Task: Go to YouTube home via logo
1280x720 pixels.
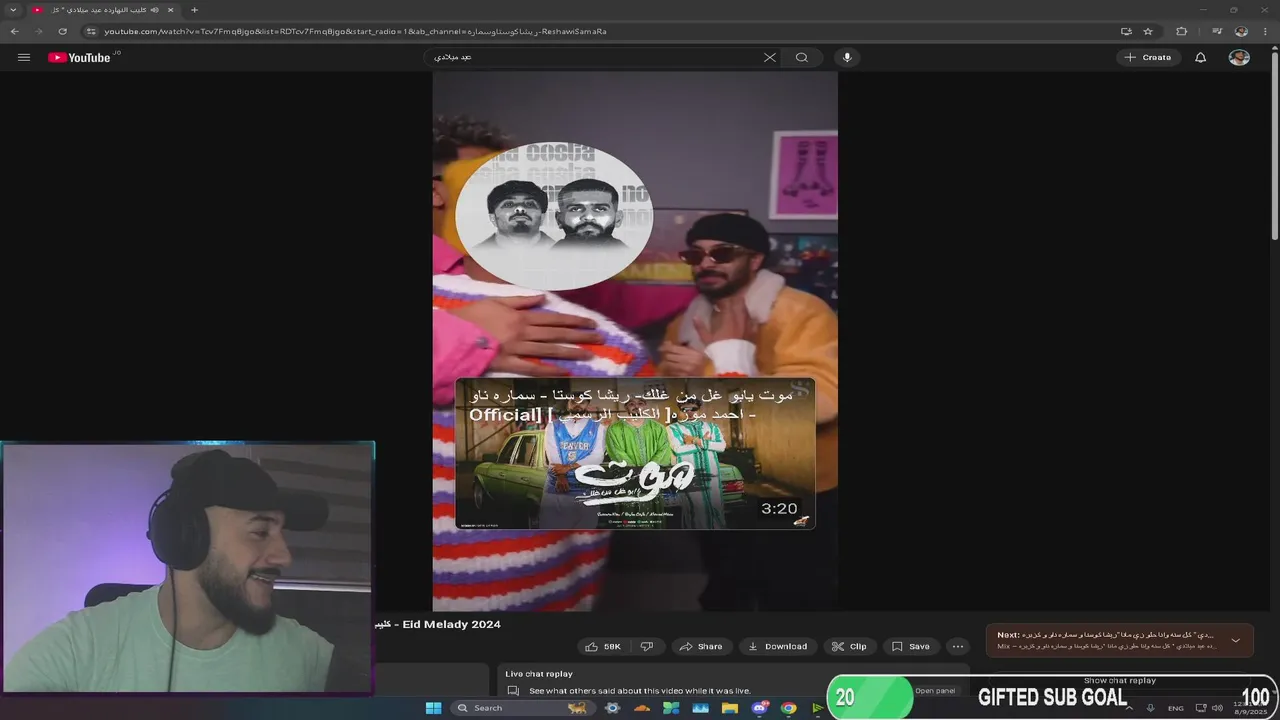Action: click(x=79, y=57)
